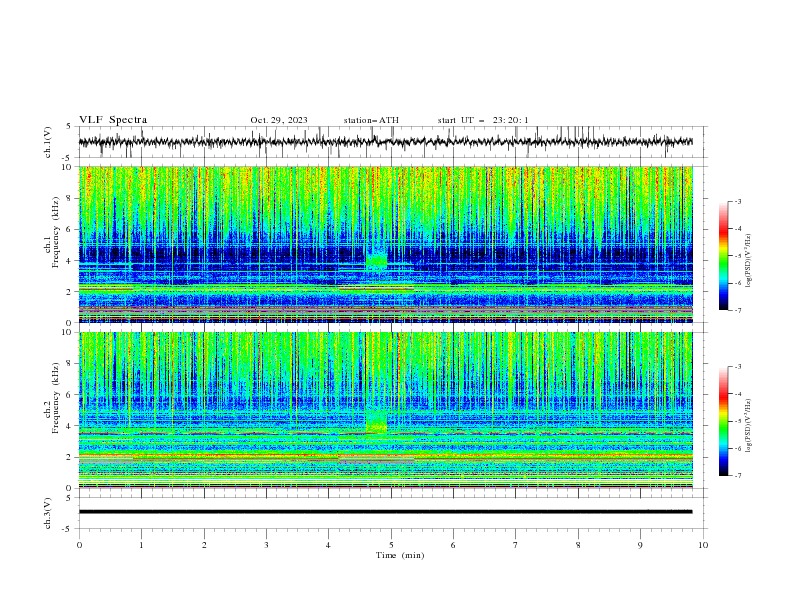Click the "ch.1(V)" axis label
The image size is (792, 612).
(x=48, y=142)
